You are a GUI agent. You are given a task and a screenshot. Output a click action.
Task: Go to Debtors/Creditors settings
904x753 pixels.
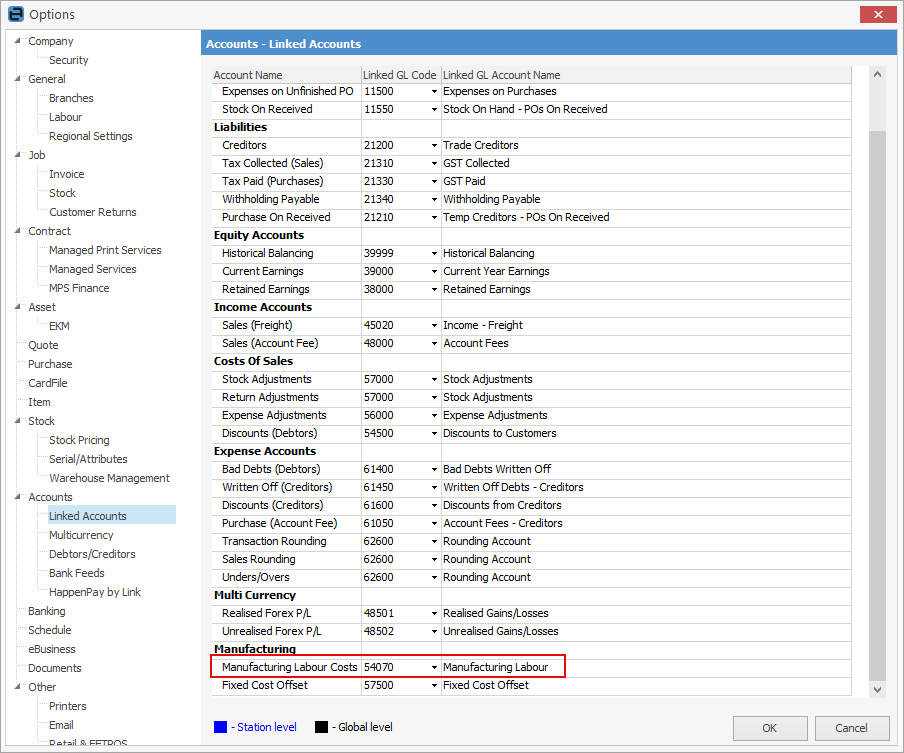click(92, 554)
